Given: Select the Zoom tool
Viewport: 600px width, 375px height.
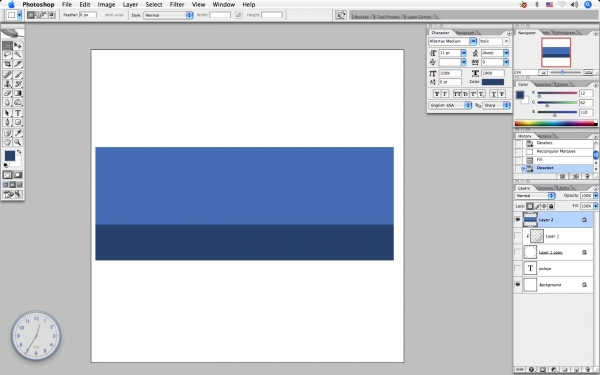Looking at the screenshot, I should (x=18, y=142).
